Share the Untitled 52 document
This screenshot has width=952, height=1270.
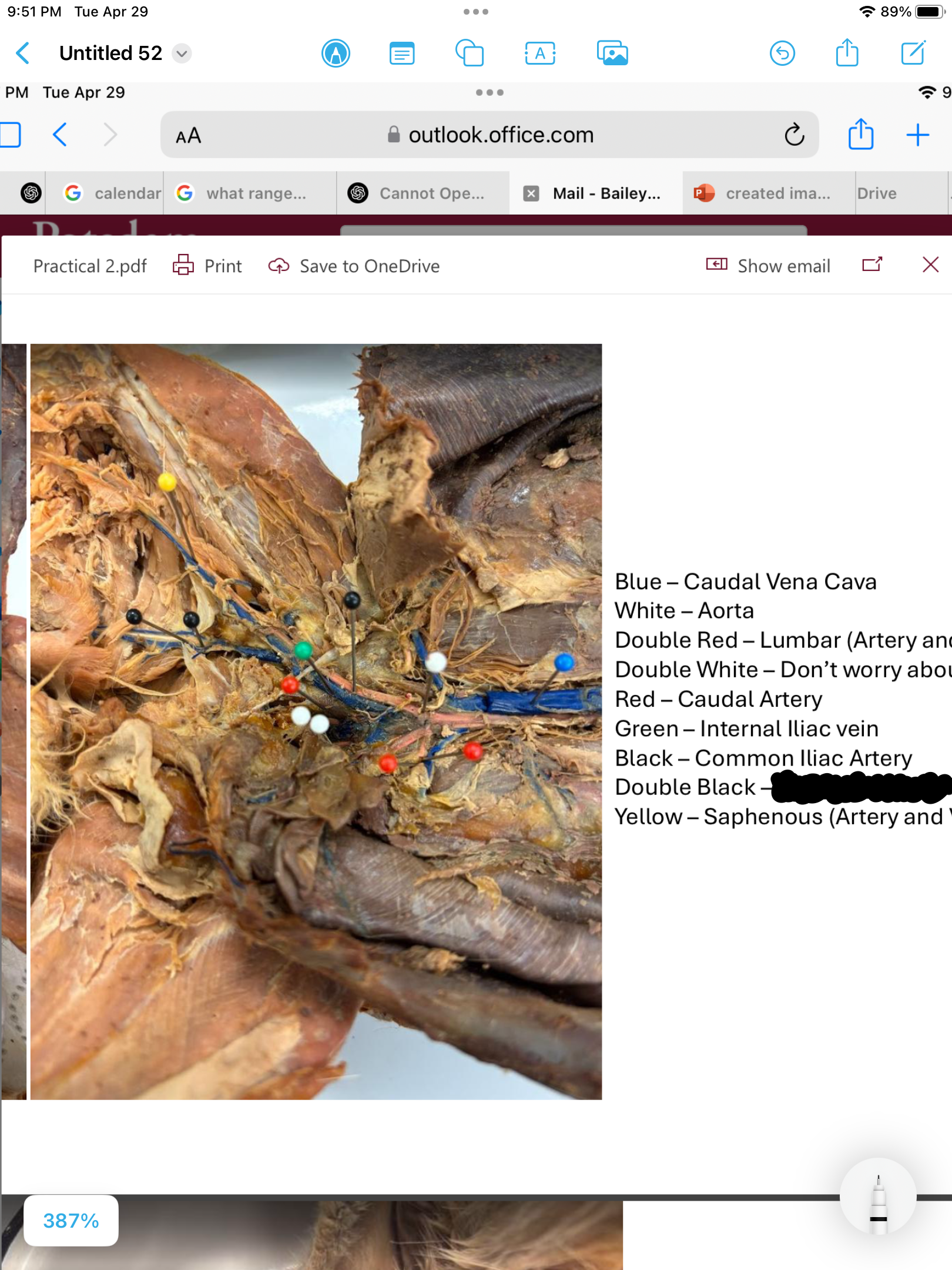click(847, 54)
